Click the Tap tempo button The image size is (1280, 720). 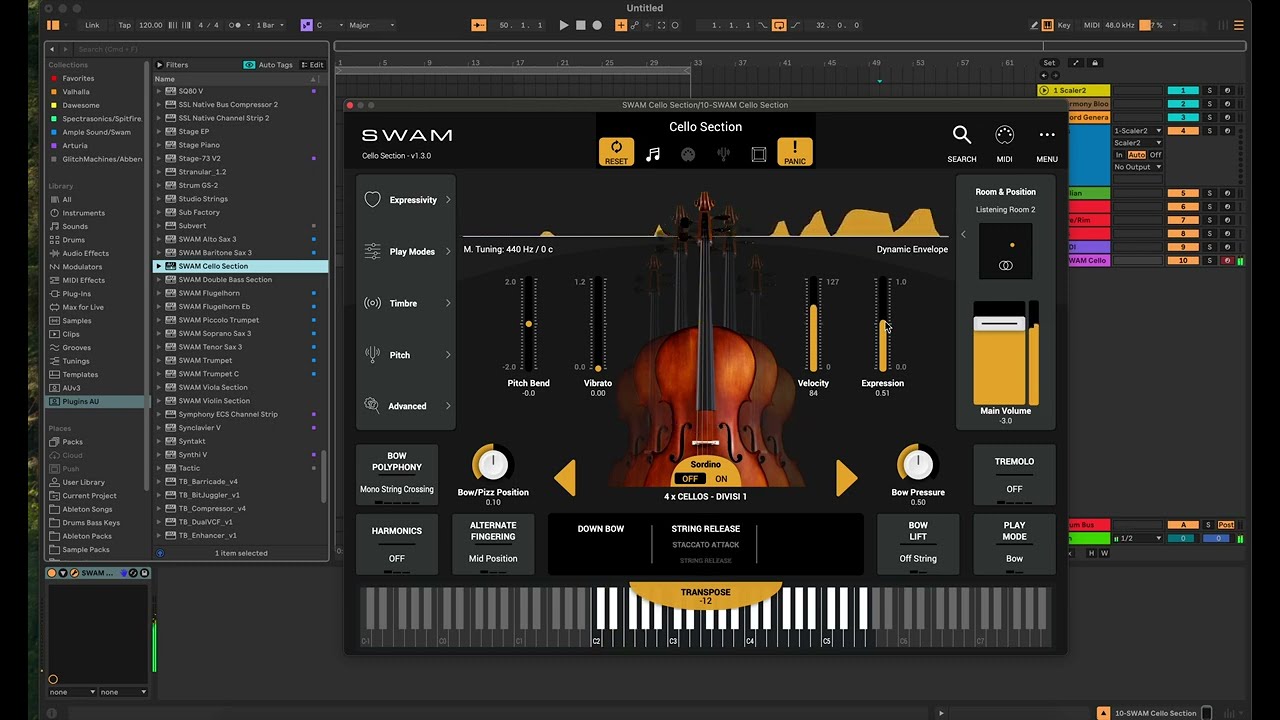click(x=125, y=25)
